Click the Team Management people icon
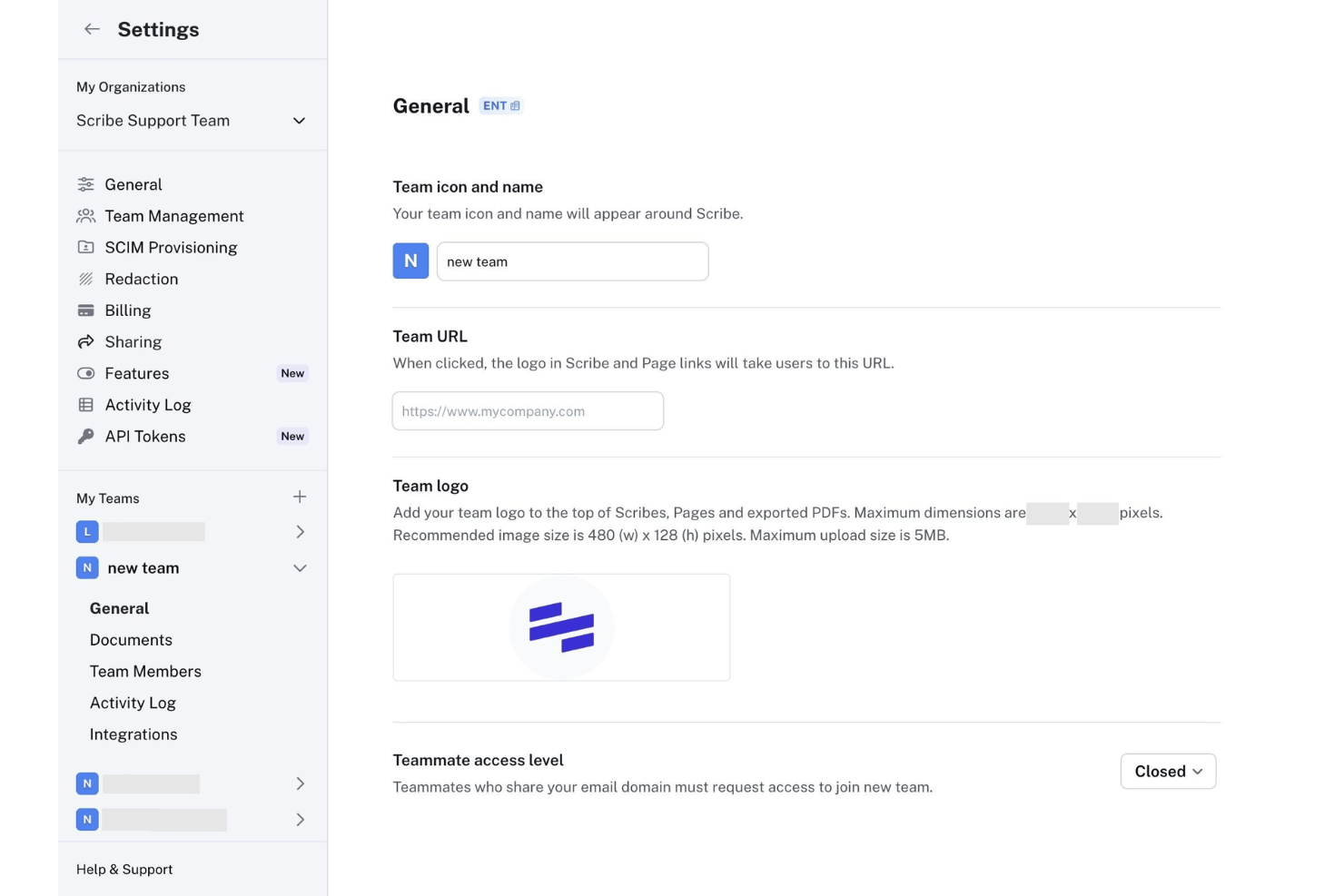The width and height of the screenshot is (1344, 896). pos(86,216)
